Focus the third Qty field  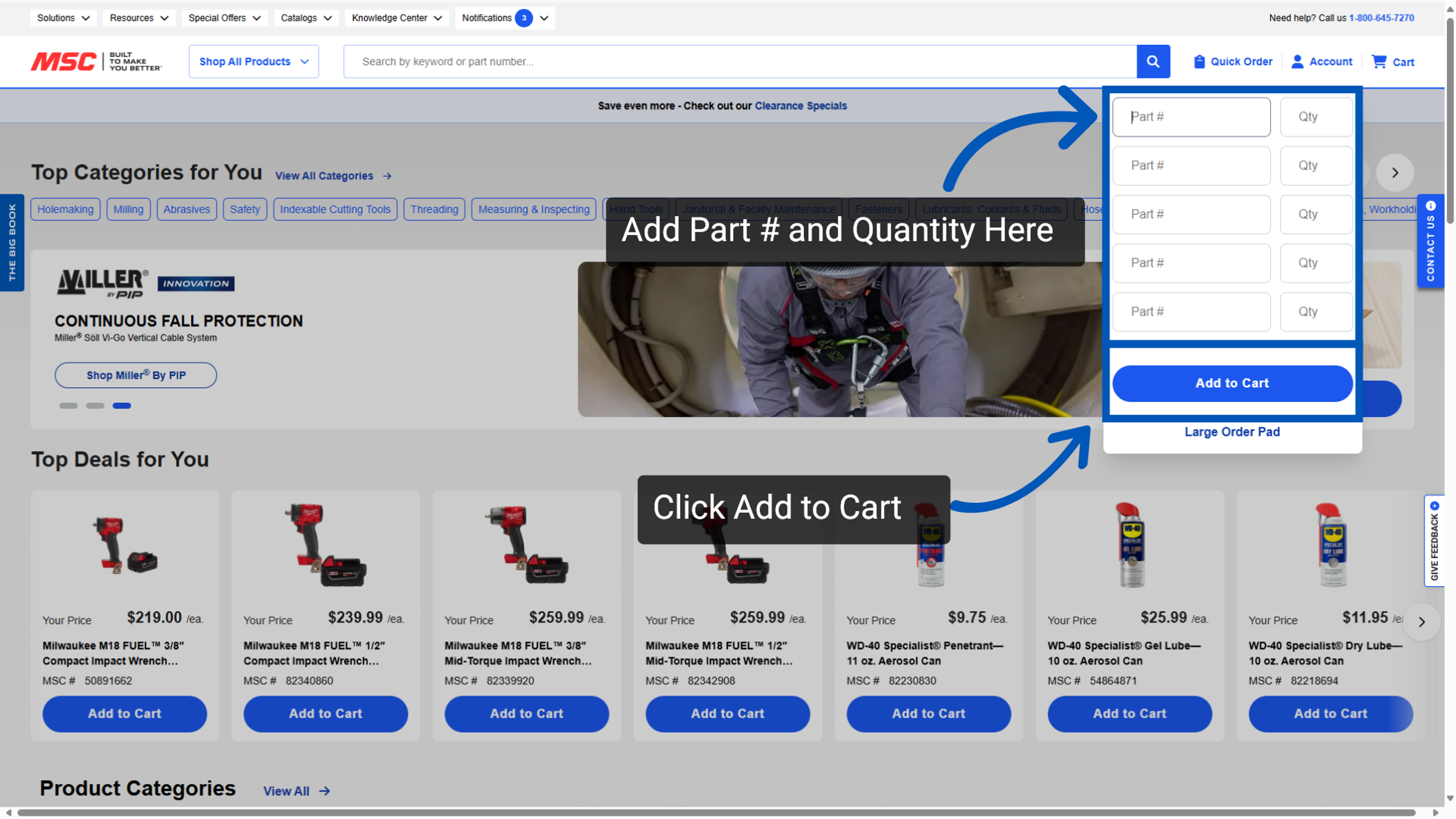click(1316, 214)
